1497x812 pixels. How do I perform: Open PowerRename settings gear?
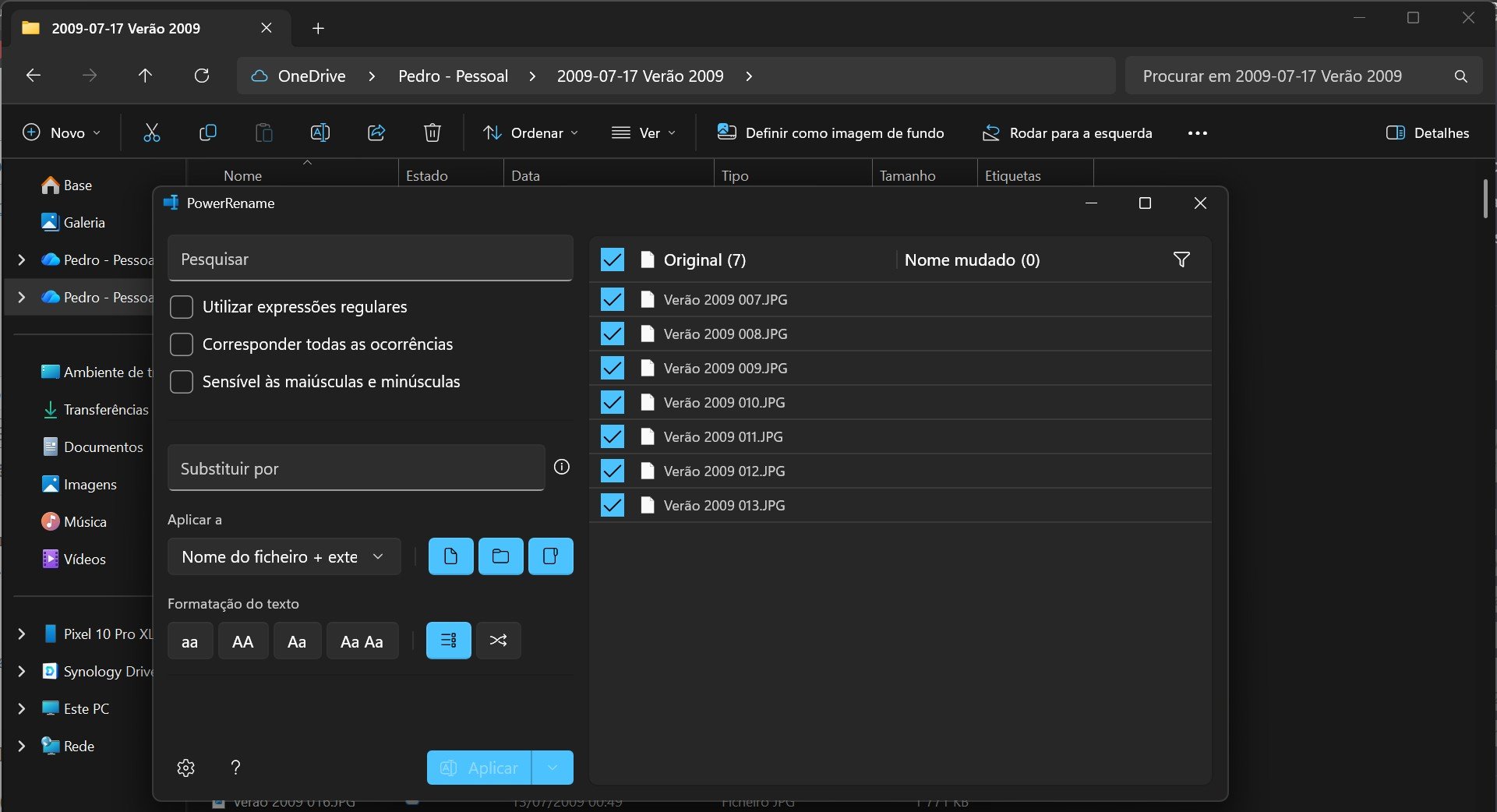coord(185,768)
